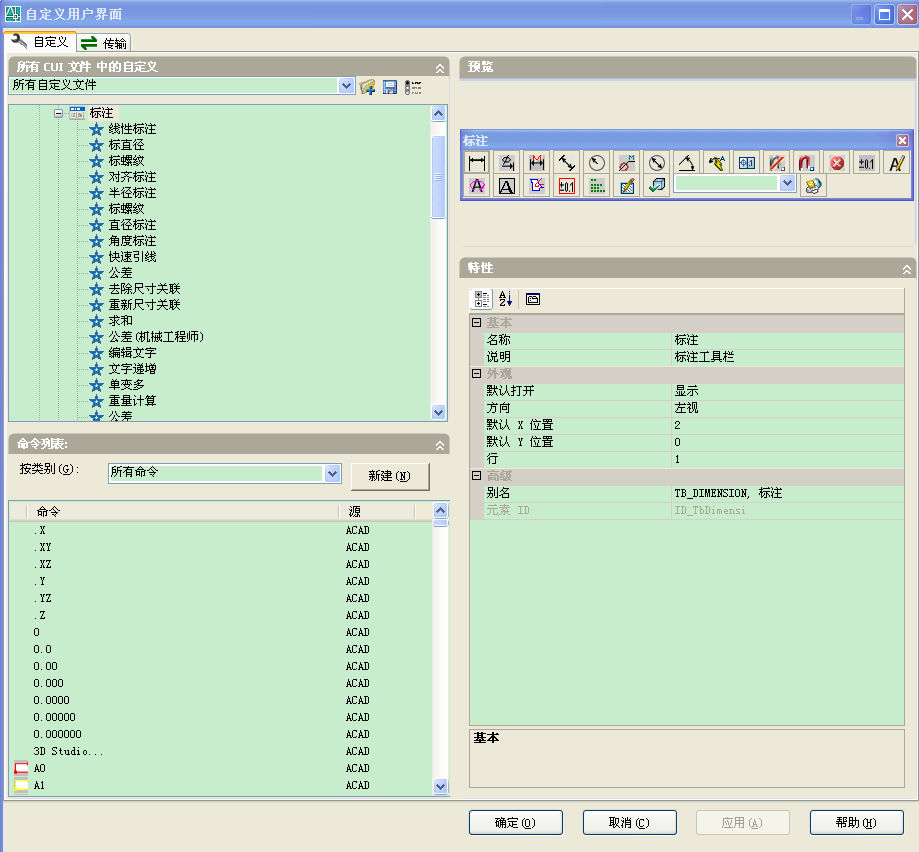919x852 pixels.
Task: Click the thread dimension icon with red M
Action: tap(537, 162)
